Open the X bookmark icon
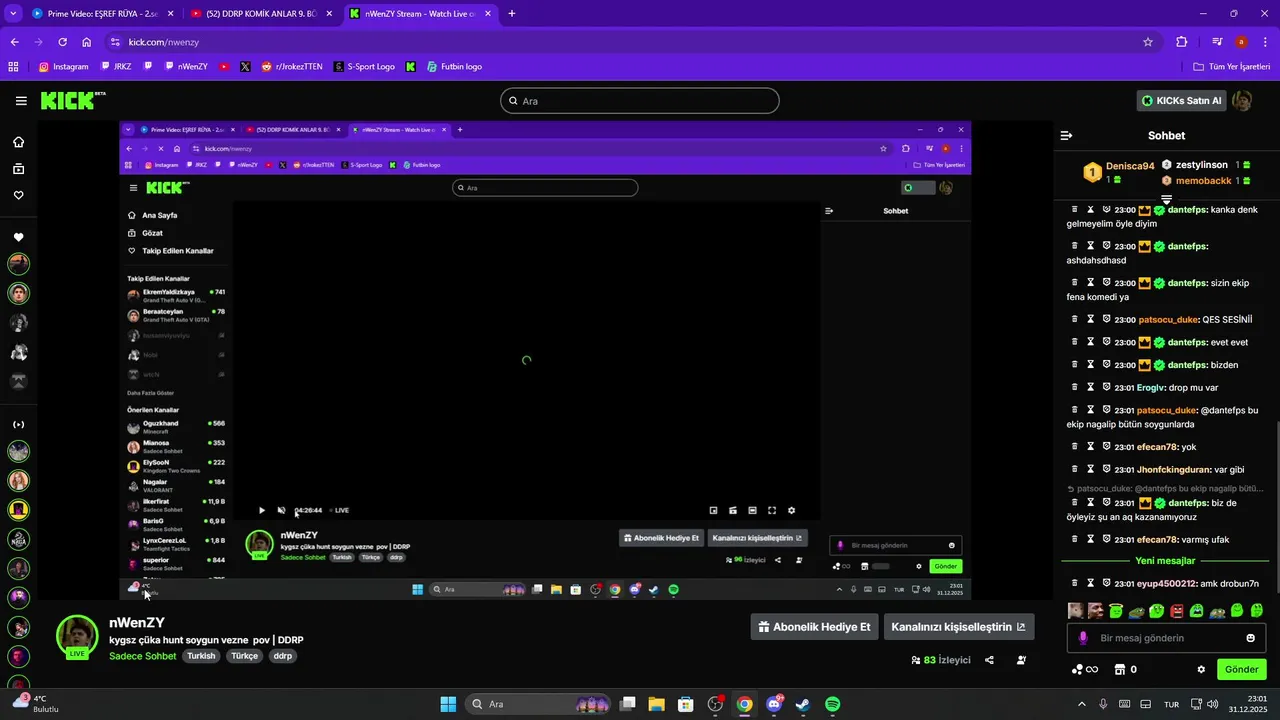 pyautogui.click(x=245, y=67)
